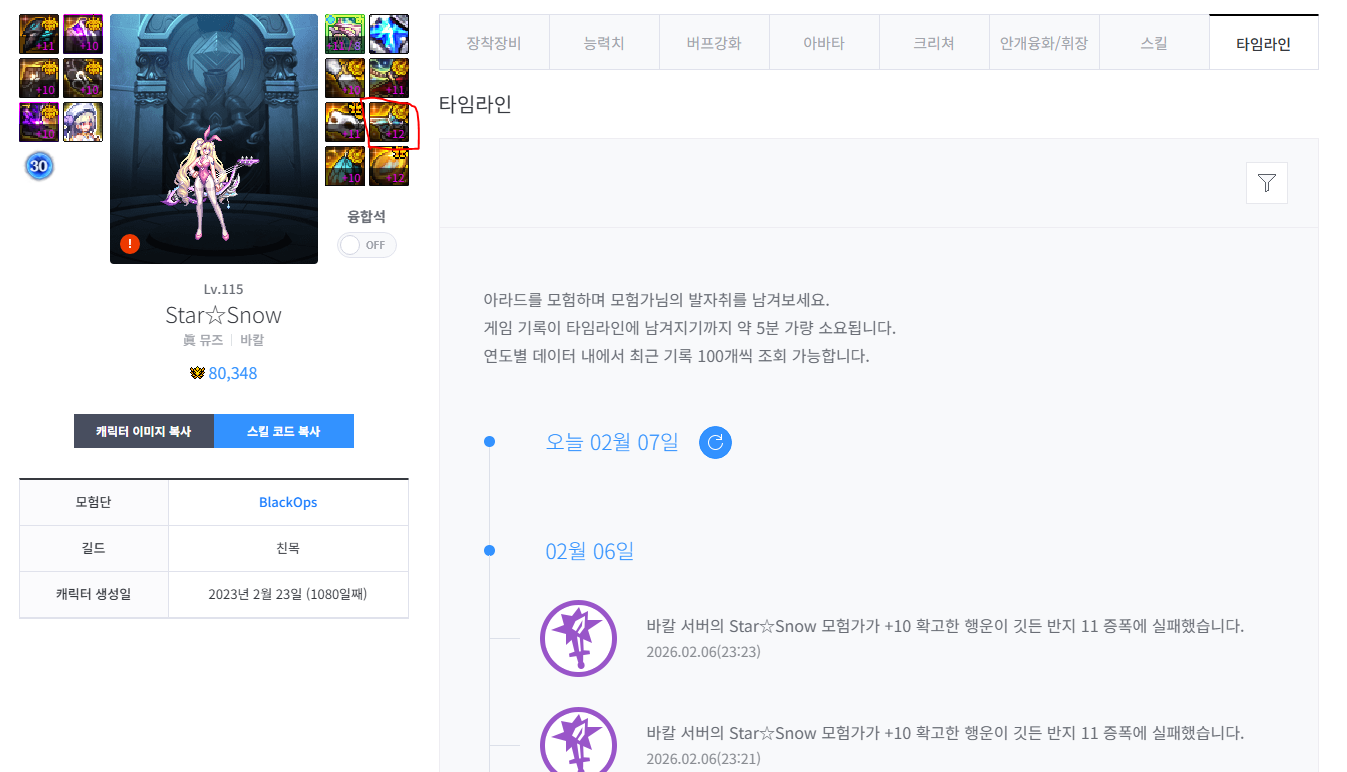Open the 능력치 tab
The width and height of the screenshot is (1347, 772).
pyautogui.click(x=604, y=43)
